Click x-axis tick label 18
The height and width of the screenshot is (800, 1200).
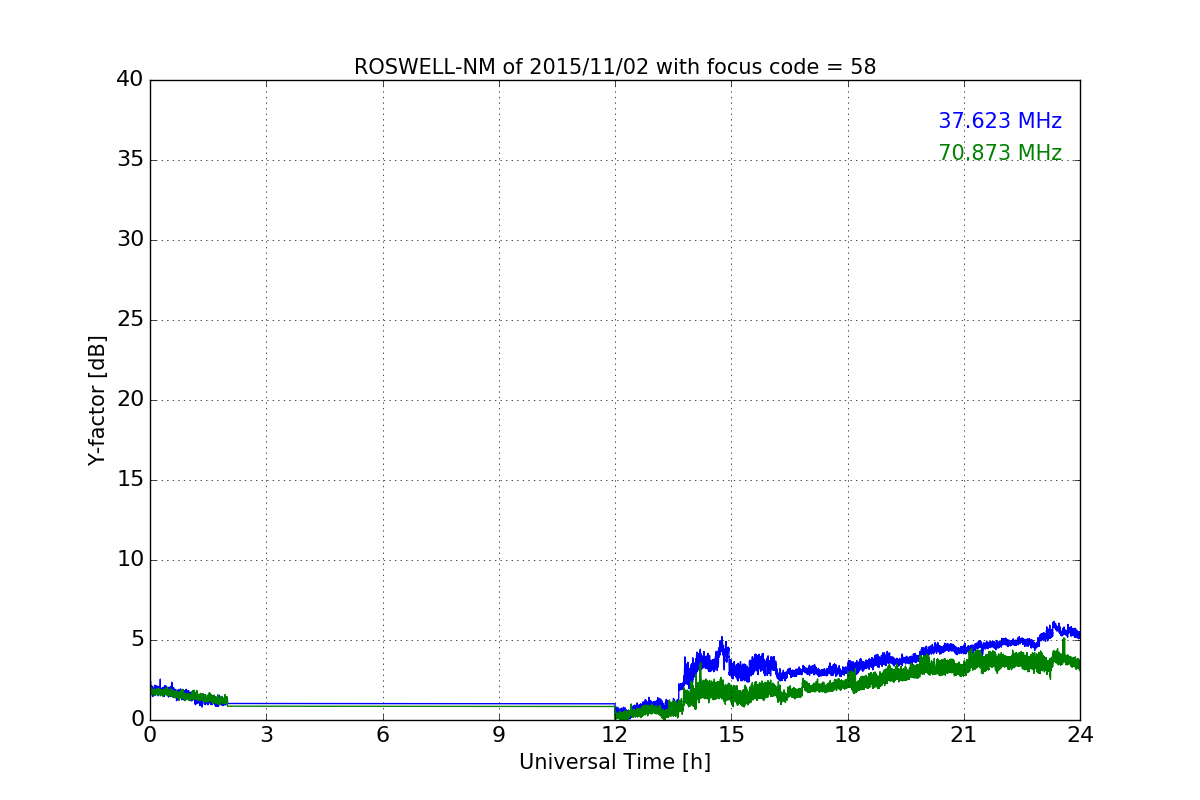848,734
